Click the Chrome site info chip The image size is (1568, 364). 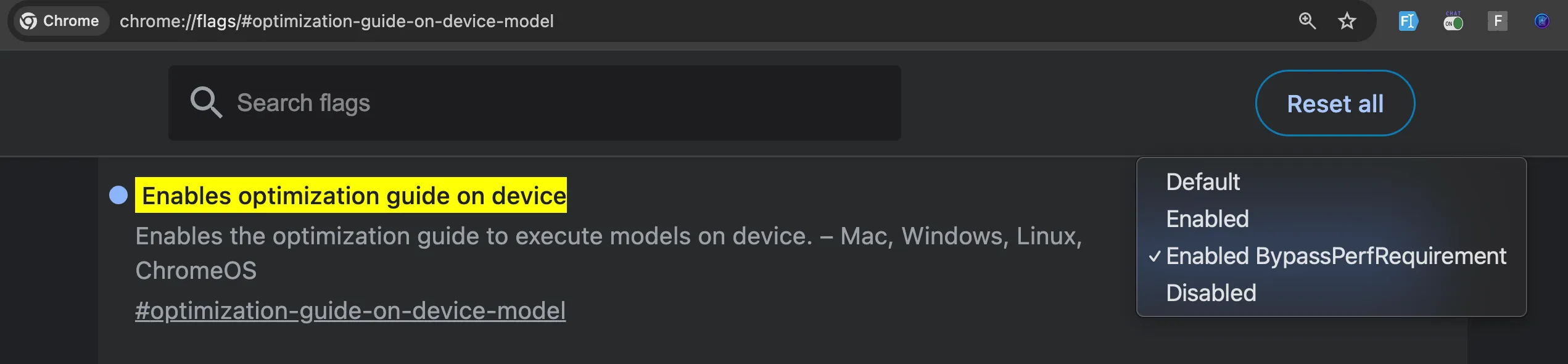[x=60, y=21]
